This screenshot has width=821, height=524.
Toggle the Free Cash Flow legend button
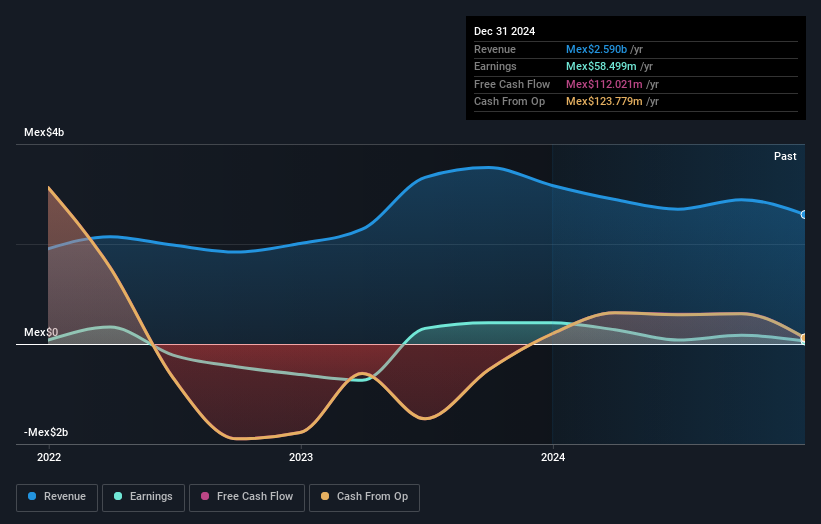coord(247,497)
